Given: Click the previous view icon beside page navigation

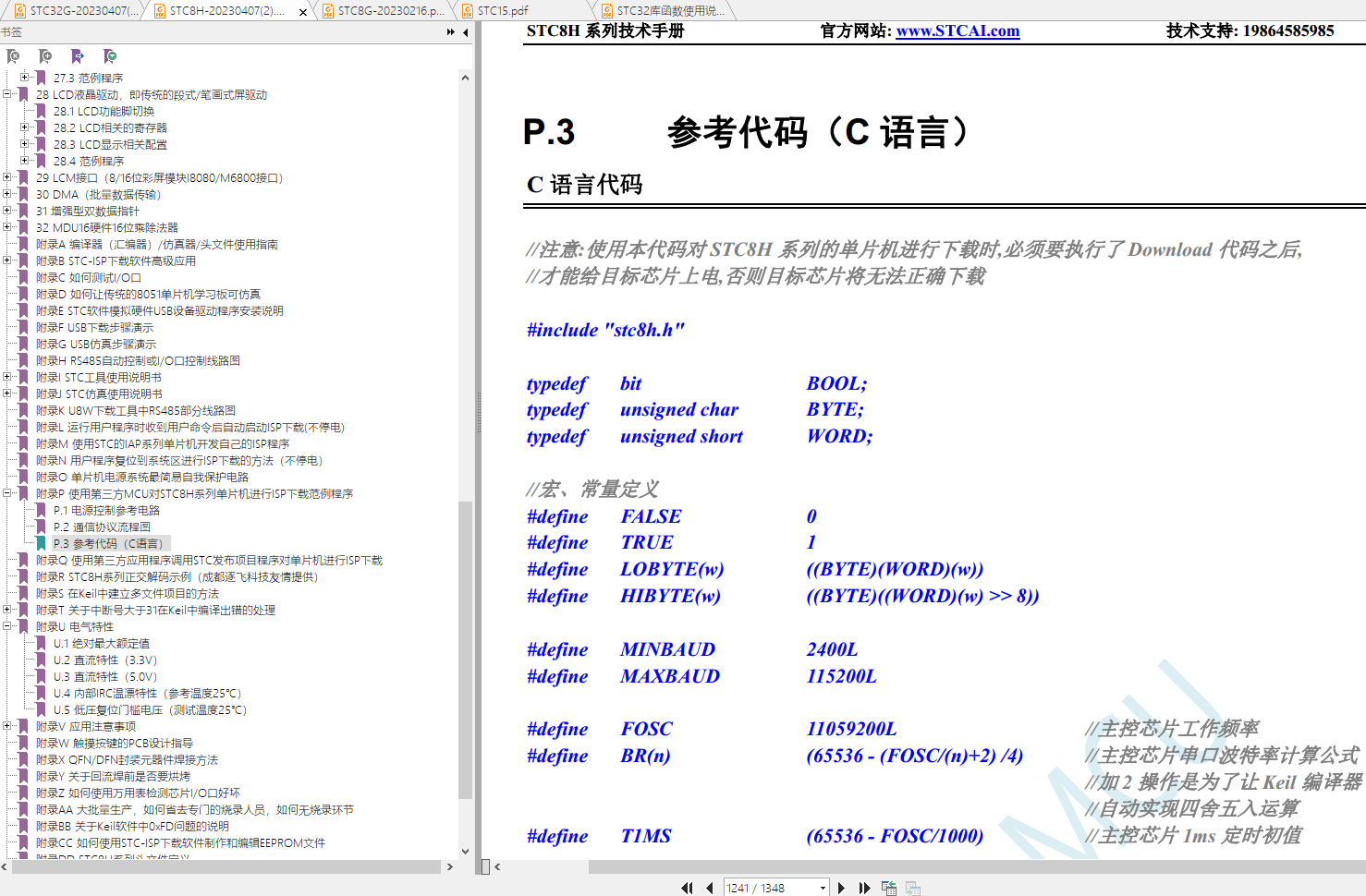Looking at the screenshot, I should 889,888.
